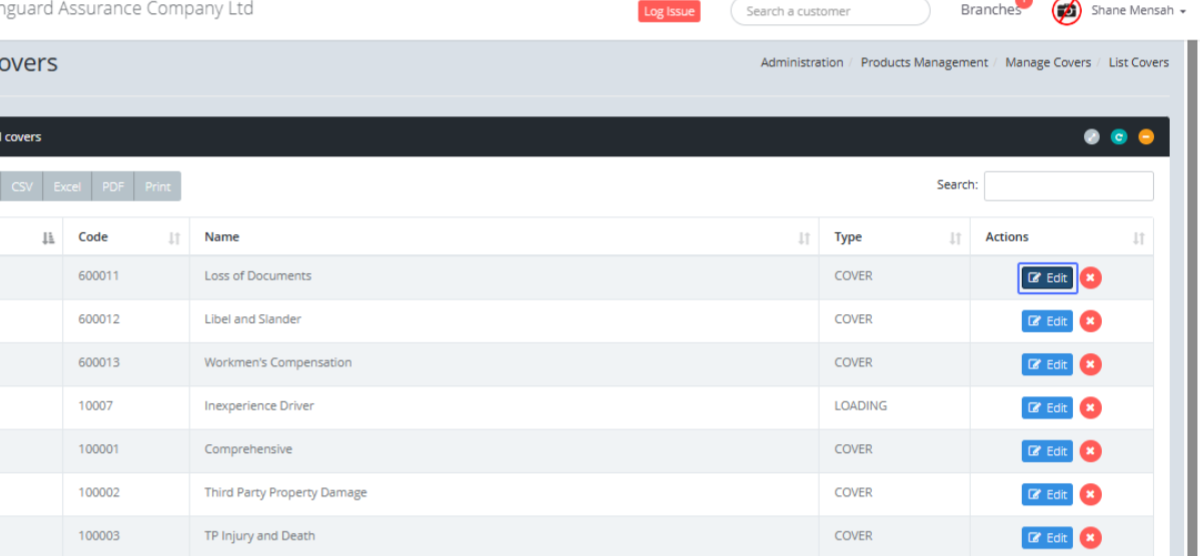
Task: Remove the Libel and Slander cover
Action: click(1091, 321)
